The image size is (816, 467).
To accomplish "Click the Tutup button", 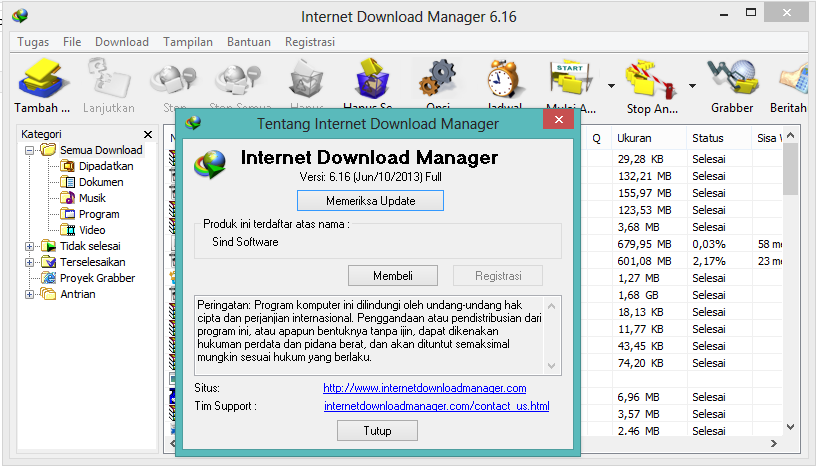I will tap(377, 431).
